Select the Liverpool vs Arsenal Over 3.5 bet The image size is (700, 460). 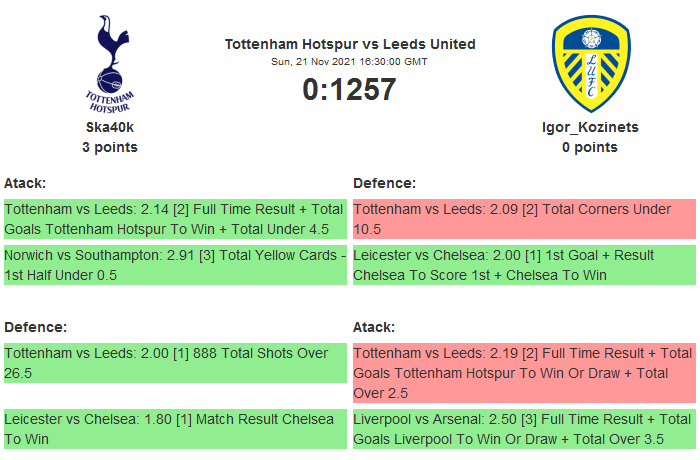pyautogui.click(x=524, y=429)
